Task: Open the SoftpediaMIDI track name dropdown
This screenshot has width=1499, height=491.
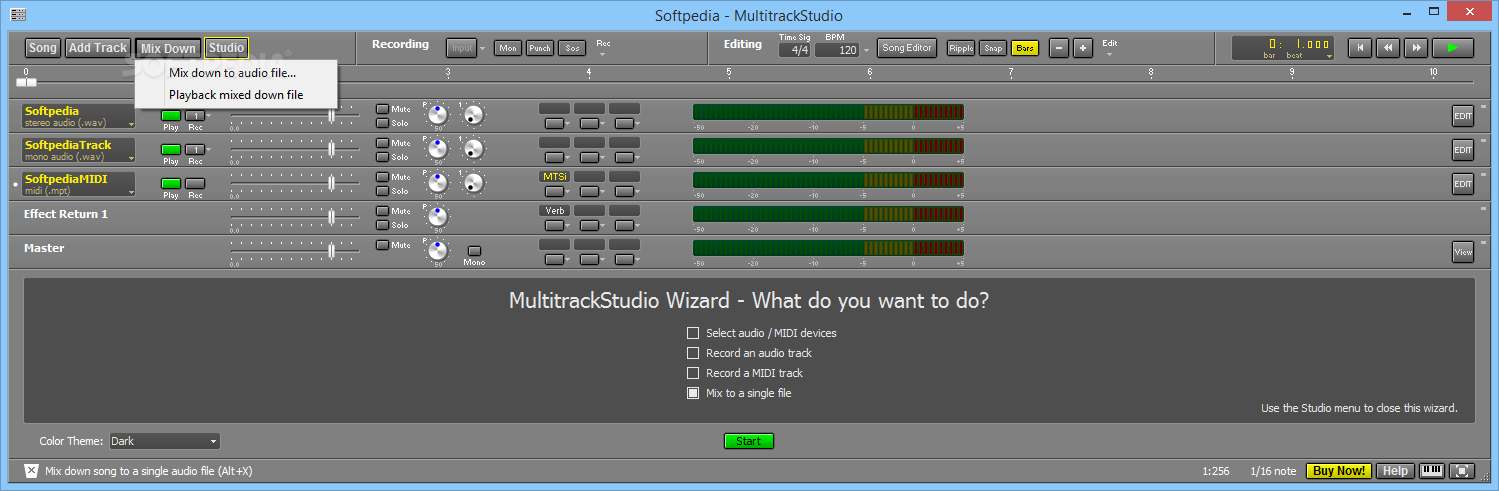Action: (x=131, y=192)
